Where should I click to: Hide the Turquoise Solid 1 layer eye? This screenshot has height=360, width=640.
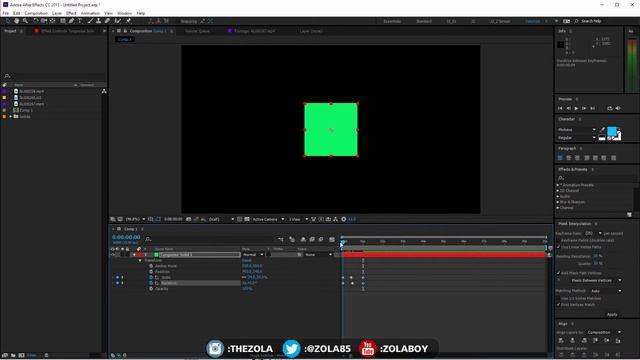(x=113, y=255)
